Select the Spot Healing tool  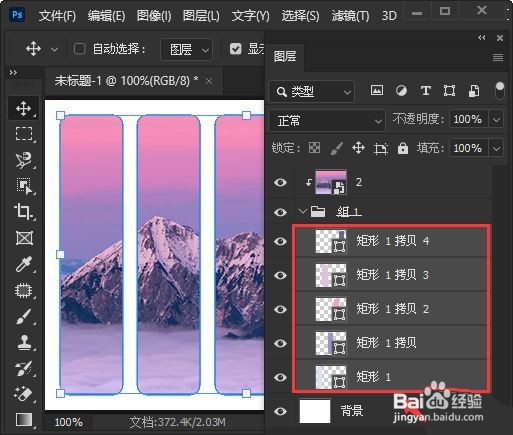click(24, 290)
